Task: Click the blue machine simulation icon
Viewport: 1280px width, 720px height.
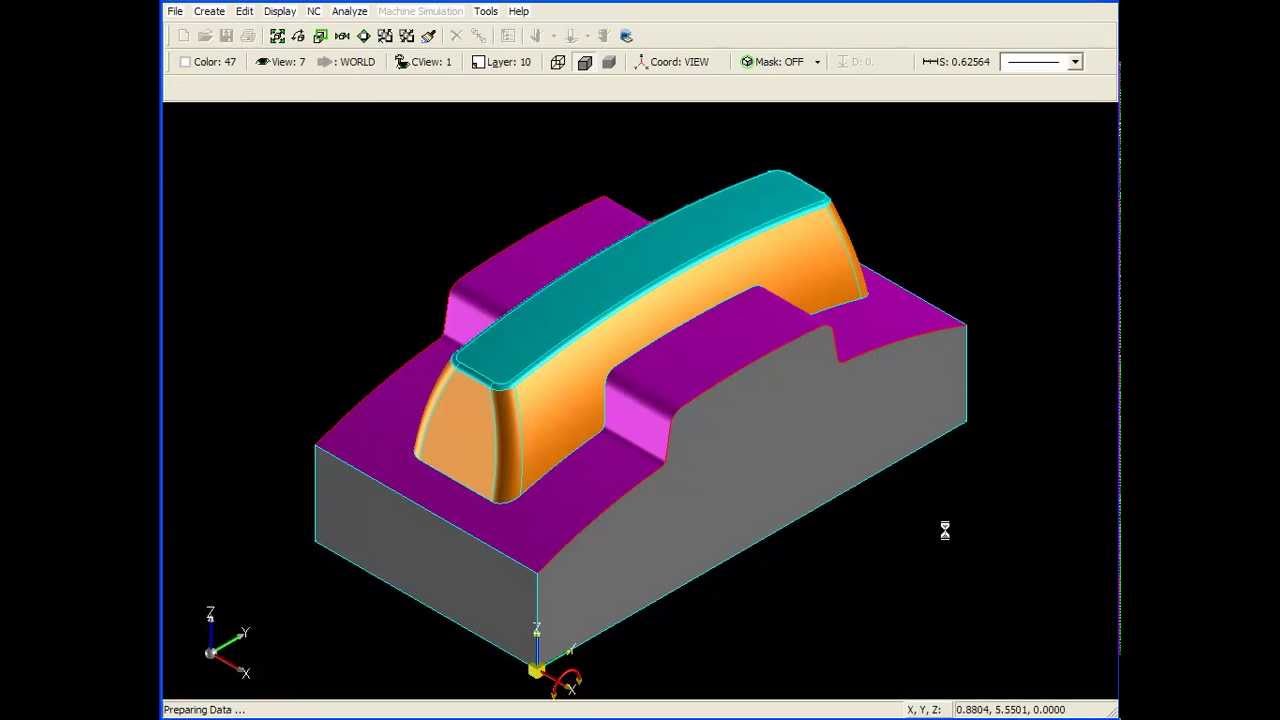Action: [x=626, y=36]
